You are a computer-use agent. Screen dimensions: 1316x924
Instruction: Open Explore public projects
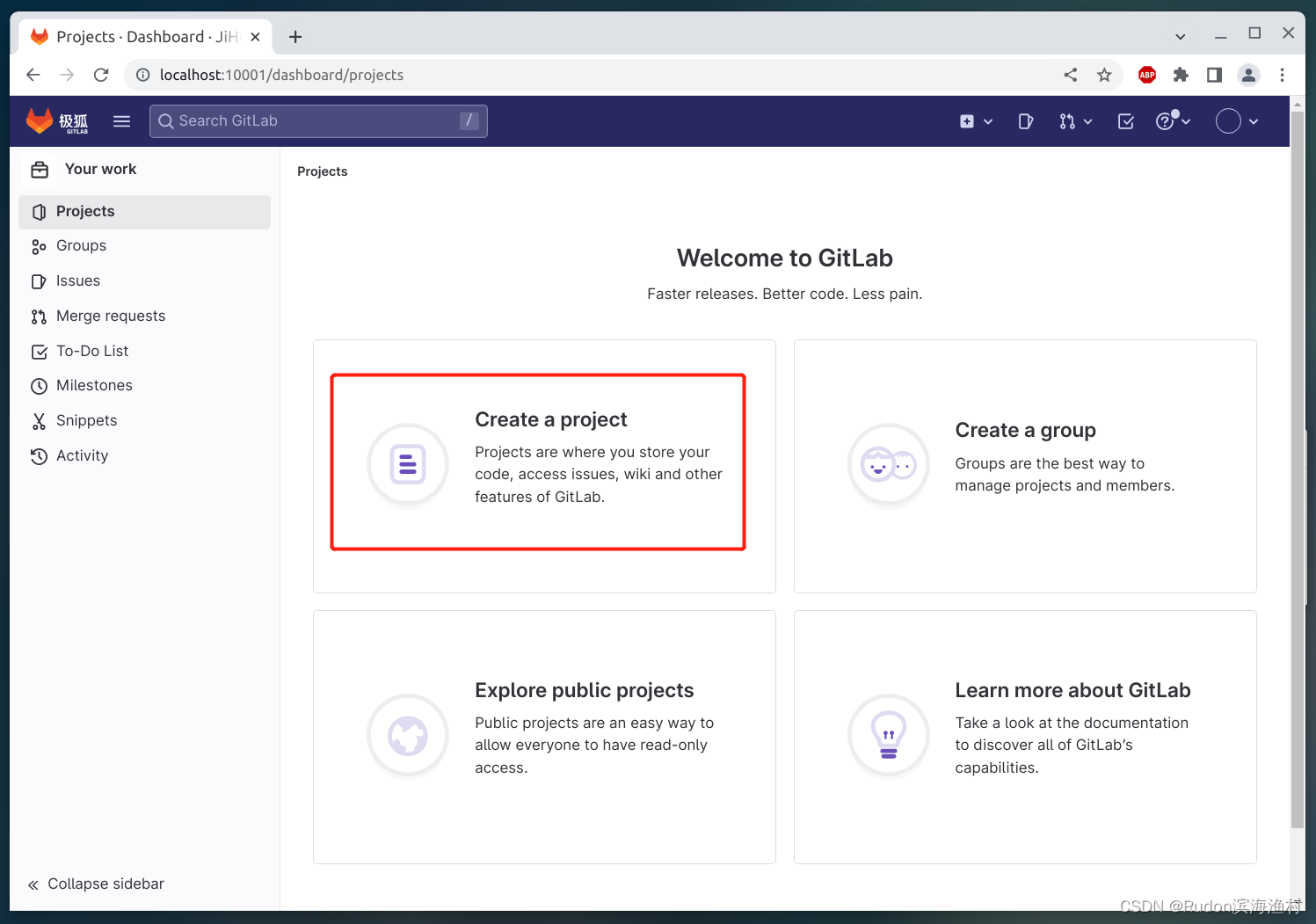click(x=544, y=737)
